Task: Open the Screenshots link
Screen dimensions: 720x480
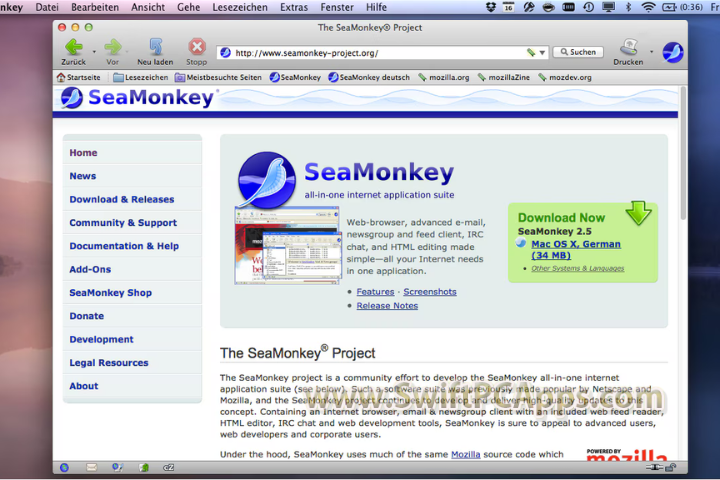Action: 430,292
